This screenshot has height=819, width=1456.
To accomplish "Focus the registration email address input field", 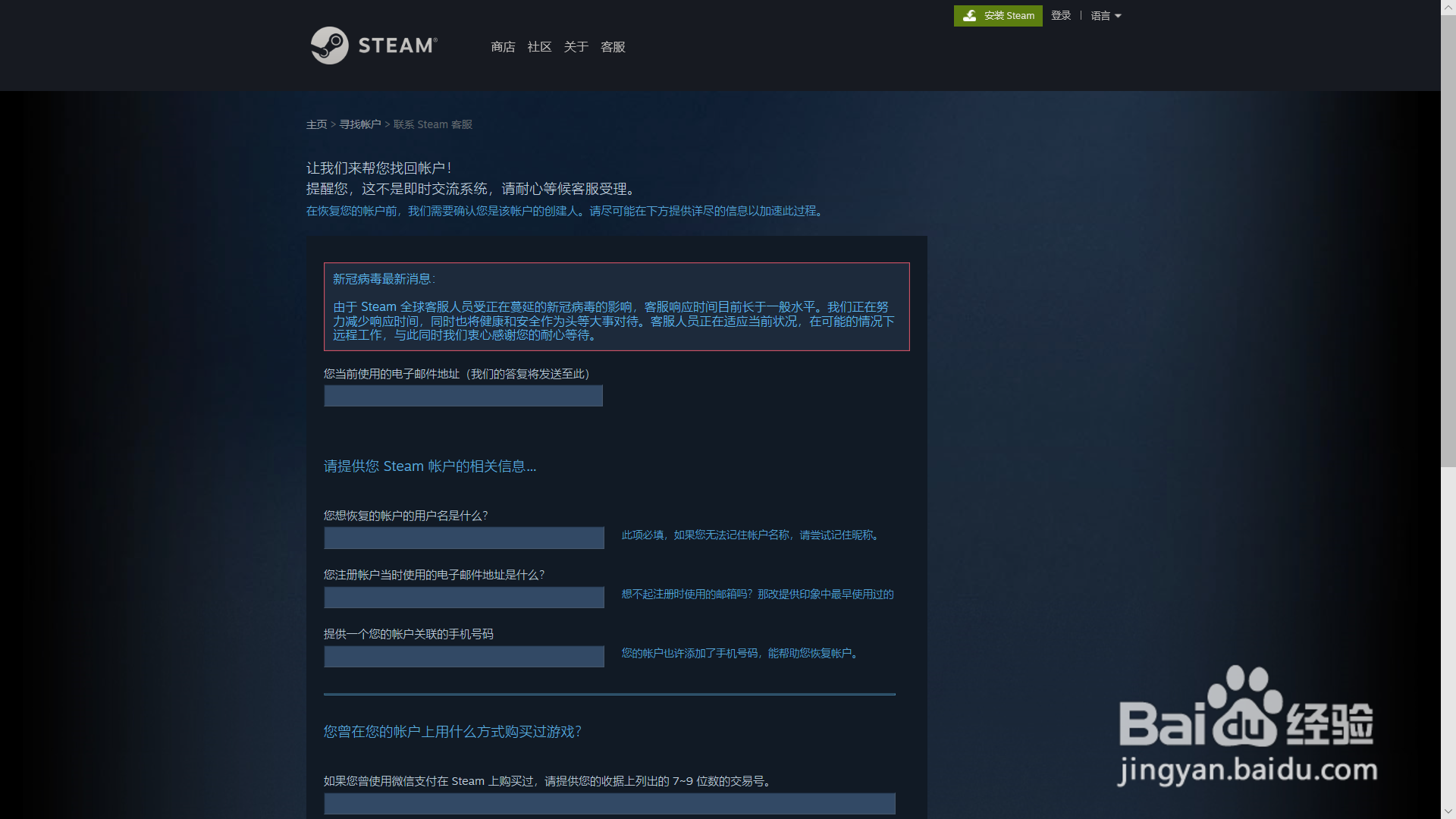I will pyautogui.click(x=464, y=597).
